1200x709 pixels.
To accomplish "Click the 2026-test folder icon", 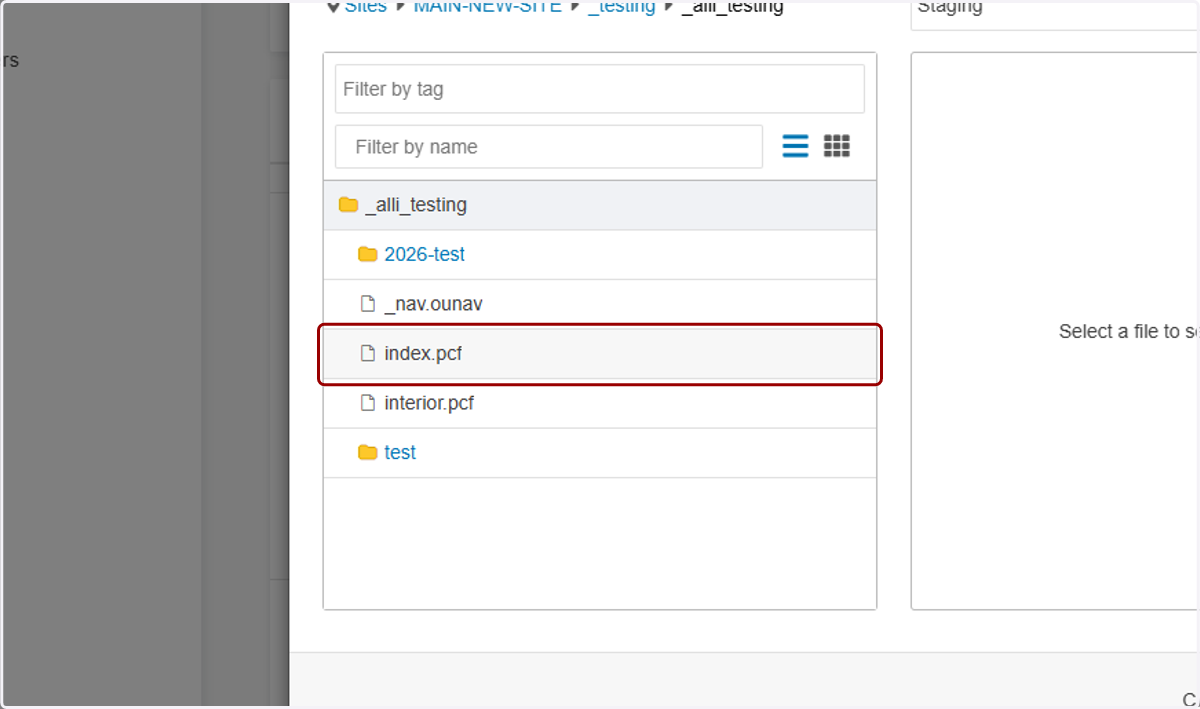I will click(x=367, y=254).
